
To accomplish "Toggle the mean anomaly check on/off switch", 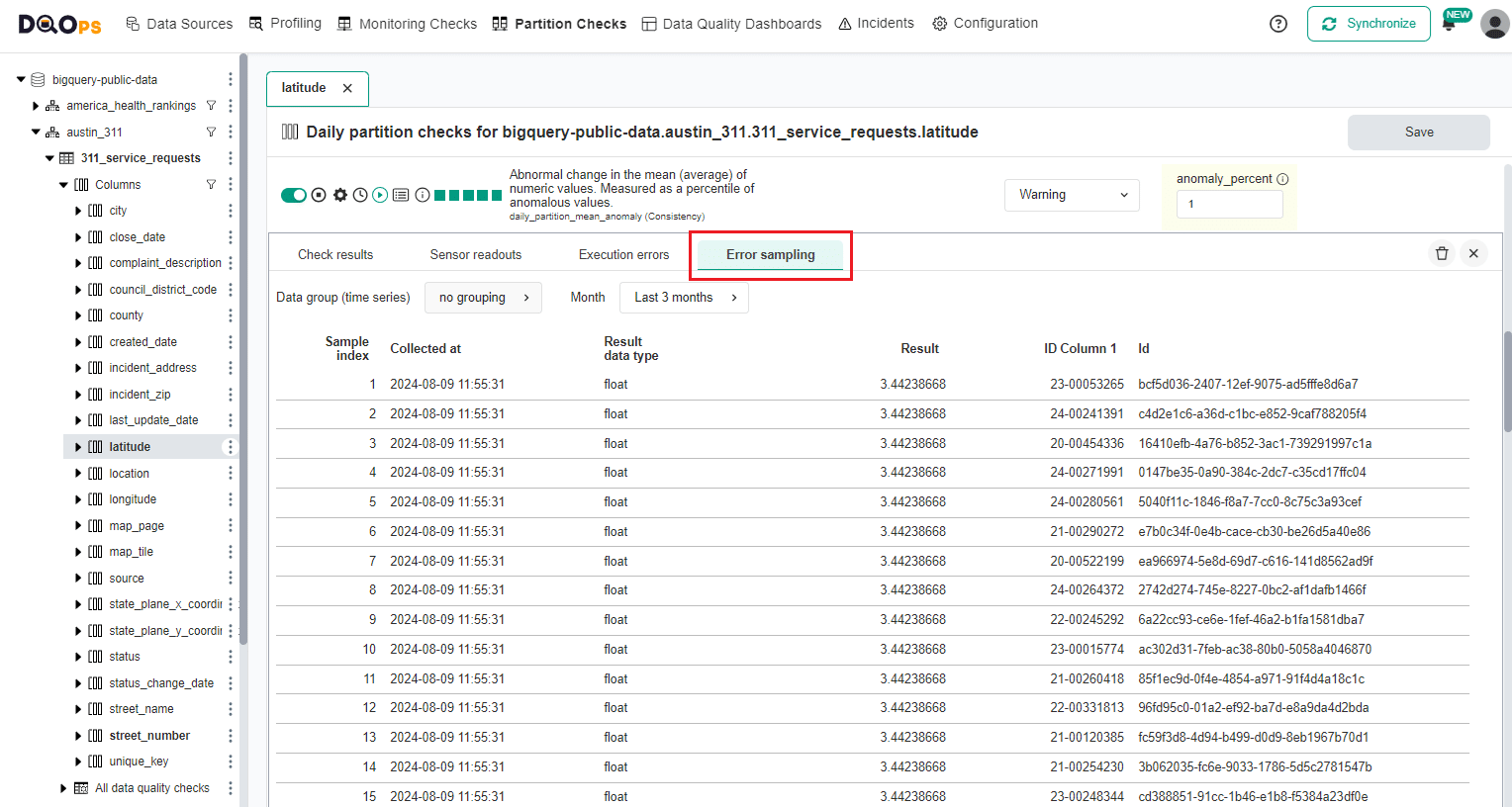I will coord(294,195).
